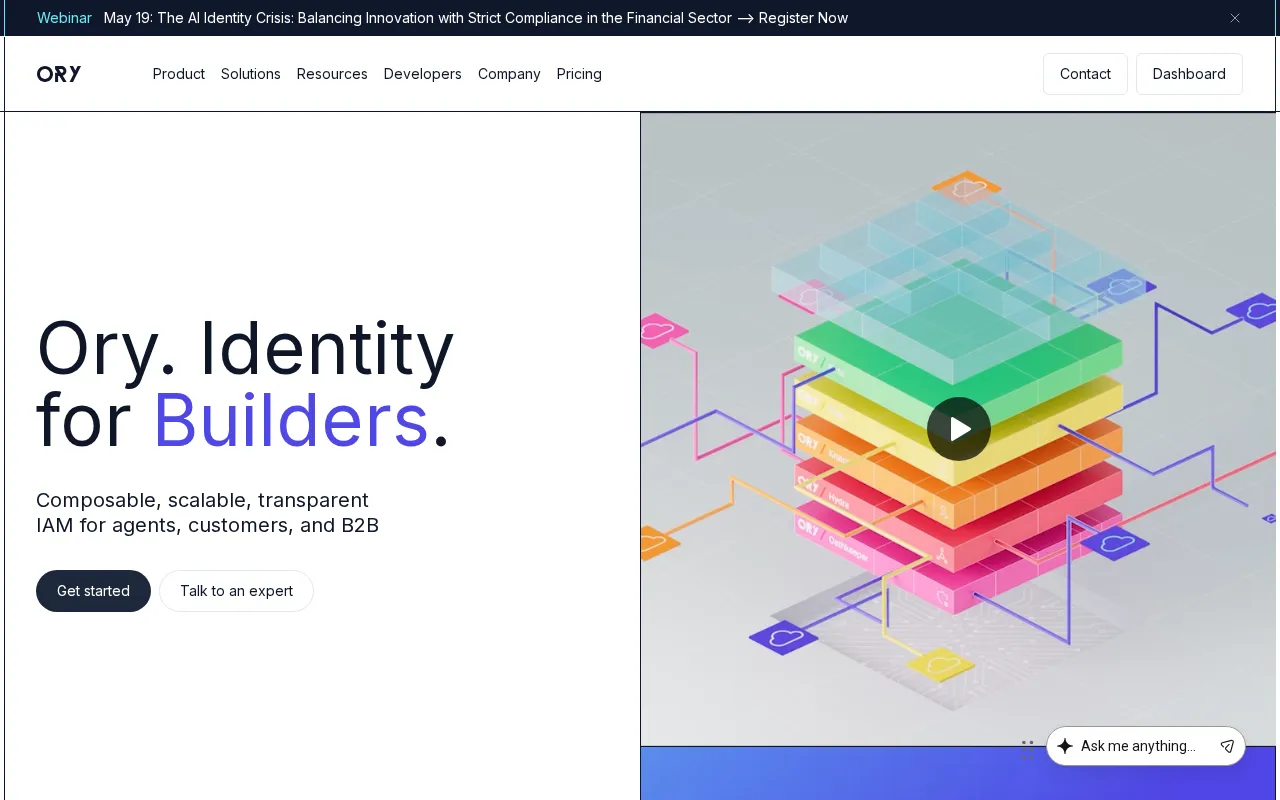Click the Composable, scalable, transparent subtitle

tap(207, 513)
